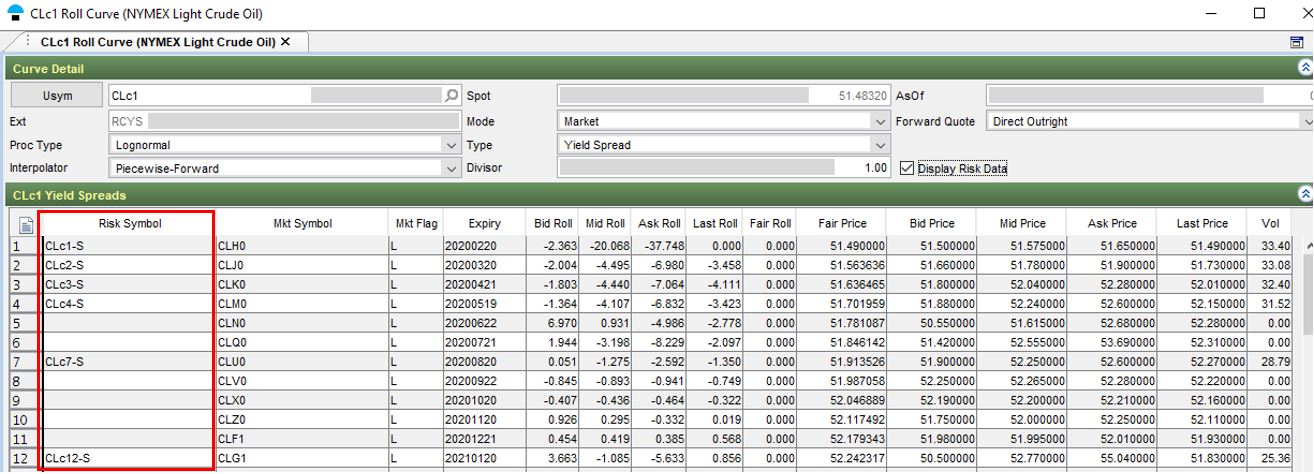Open the Interpolator dropdown
This screenshot has height=474, width=1314.
[x=451, y=169]
